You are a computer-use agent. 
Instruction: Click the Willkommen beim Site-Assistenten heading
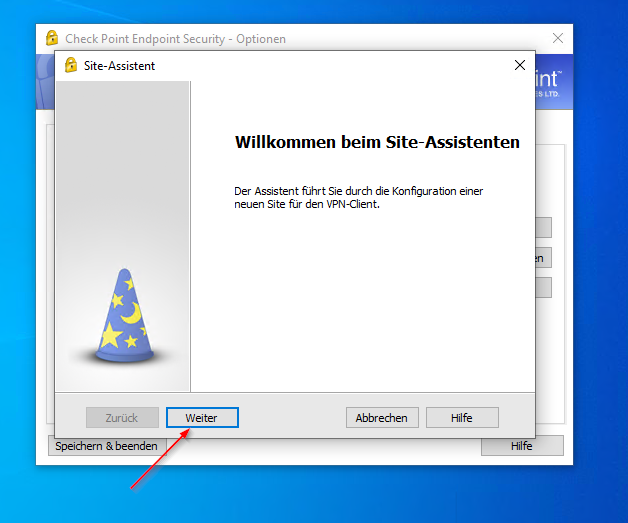point(377,143)
